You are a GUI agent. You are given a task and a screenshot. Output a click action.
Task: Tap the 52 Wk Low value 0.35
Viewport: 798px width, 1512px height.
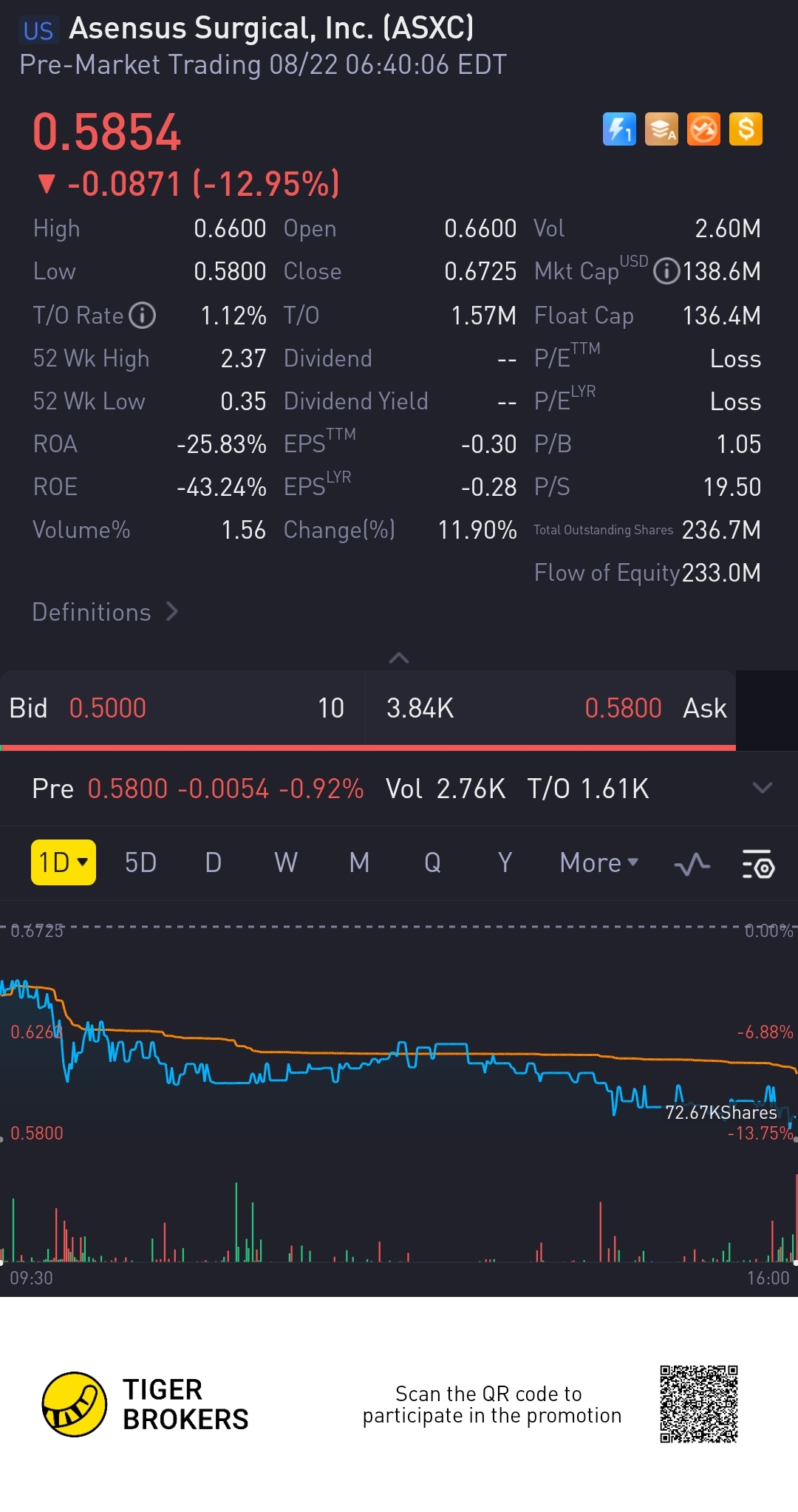(243, 401)
